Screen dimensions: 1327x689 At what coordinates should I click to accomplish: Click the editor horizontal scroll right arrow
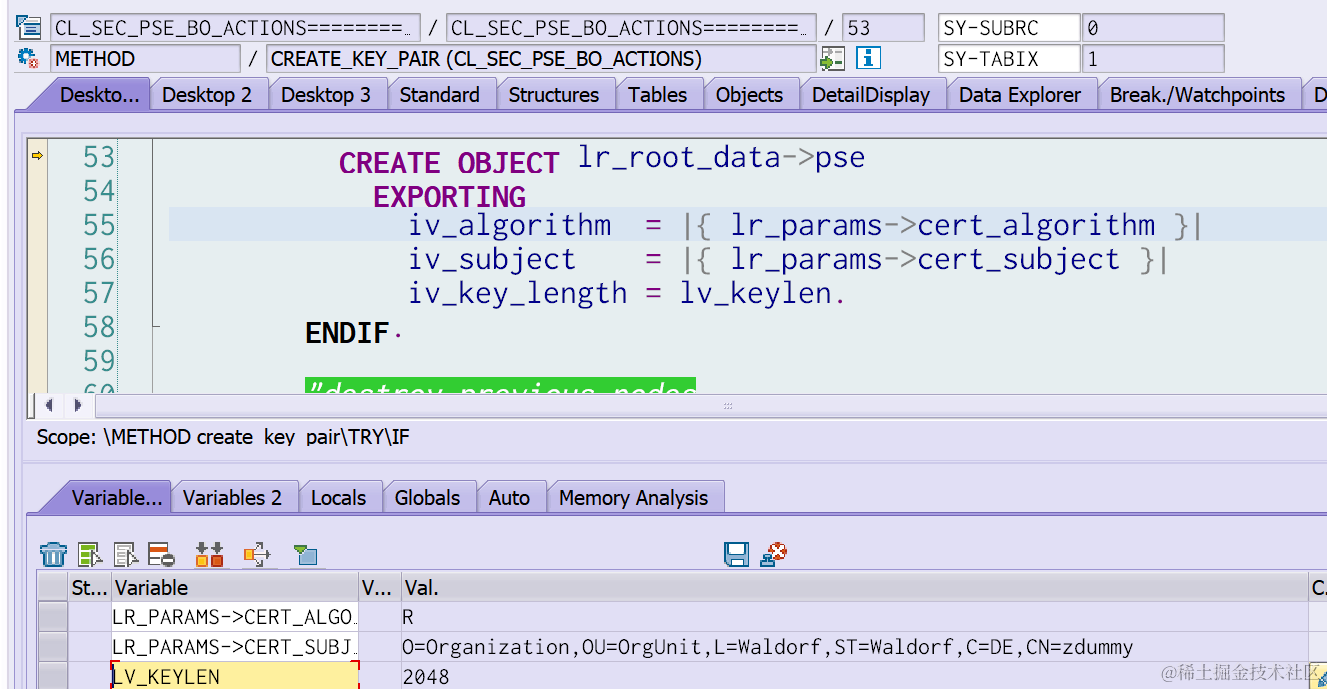78,406
